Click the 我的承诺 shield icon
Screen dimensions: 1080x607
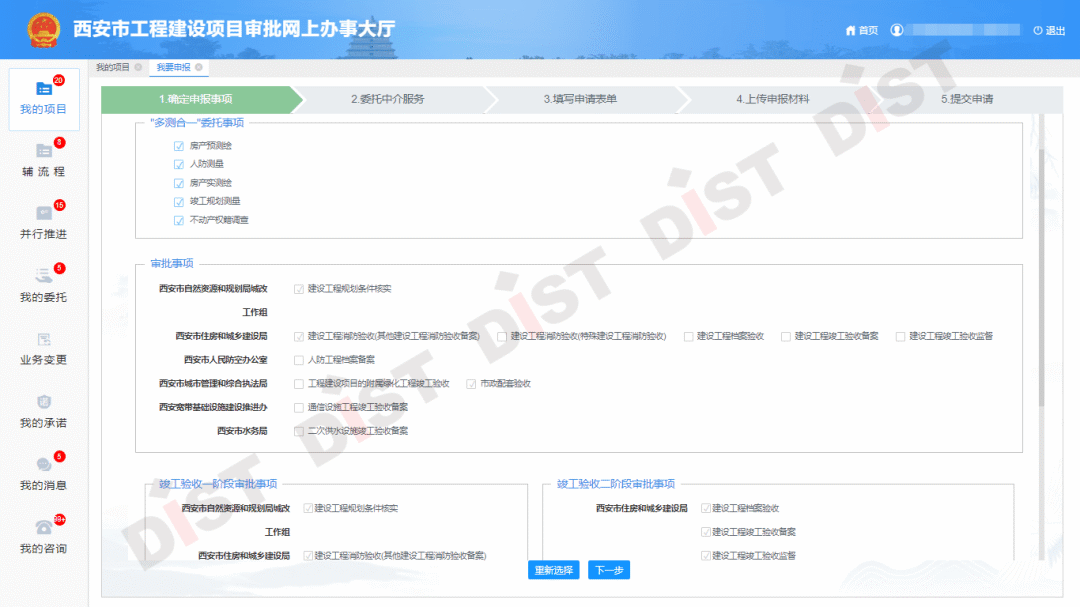click(43, 402)
